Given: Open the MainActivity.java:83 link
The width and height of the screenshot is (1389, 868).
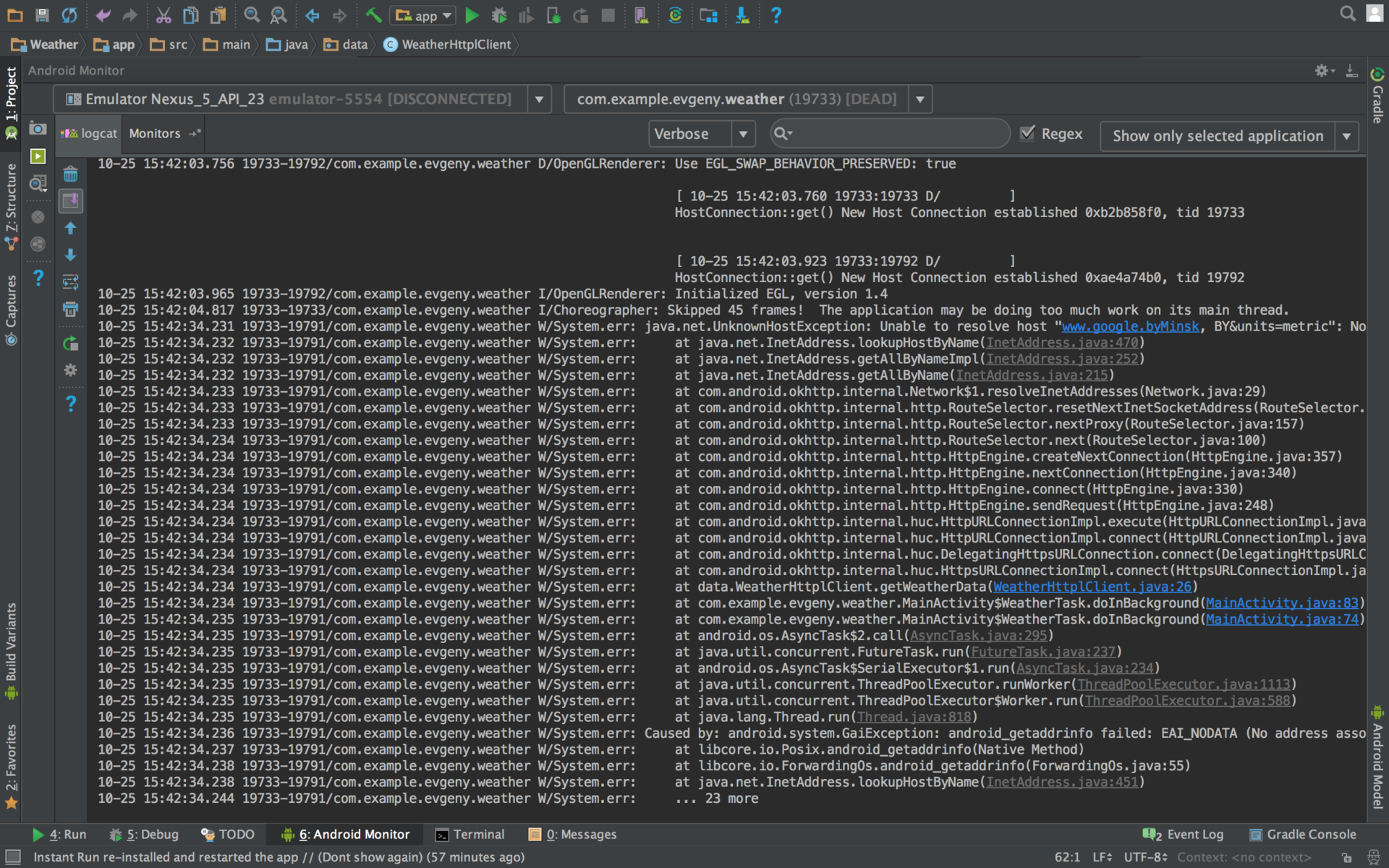Looking at the screenshot, I should [x=1282, y=603].
